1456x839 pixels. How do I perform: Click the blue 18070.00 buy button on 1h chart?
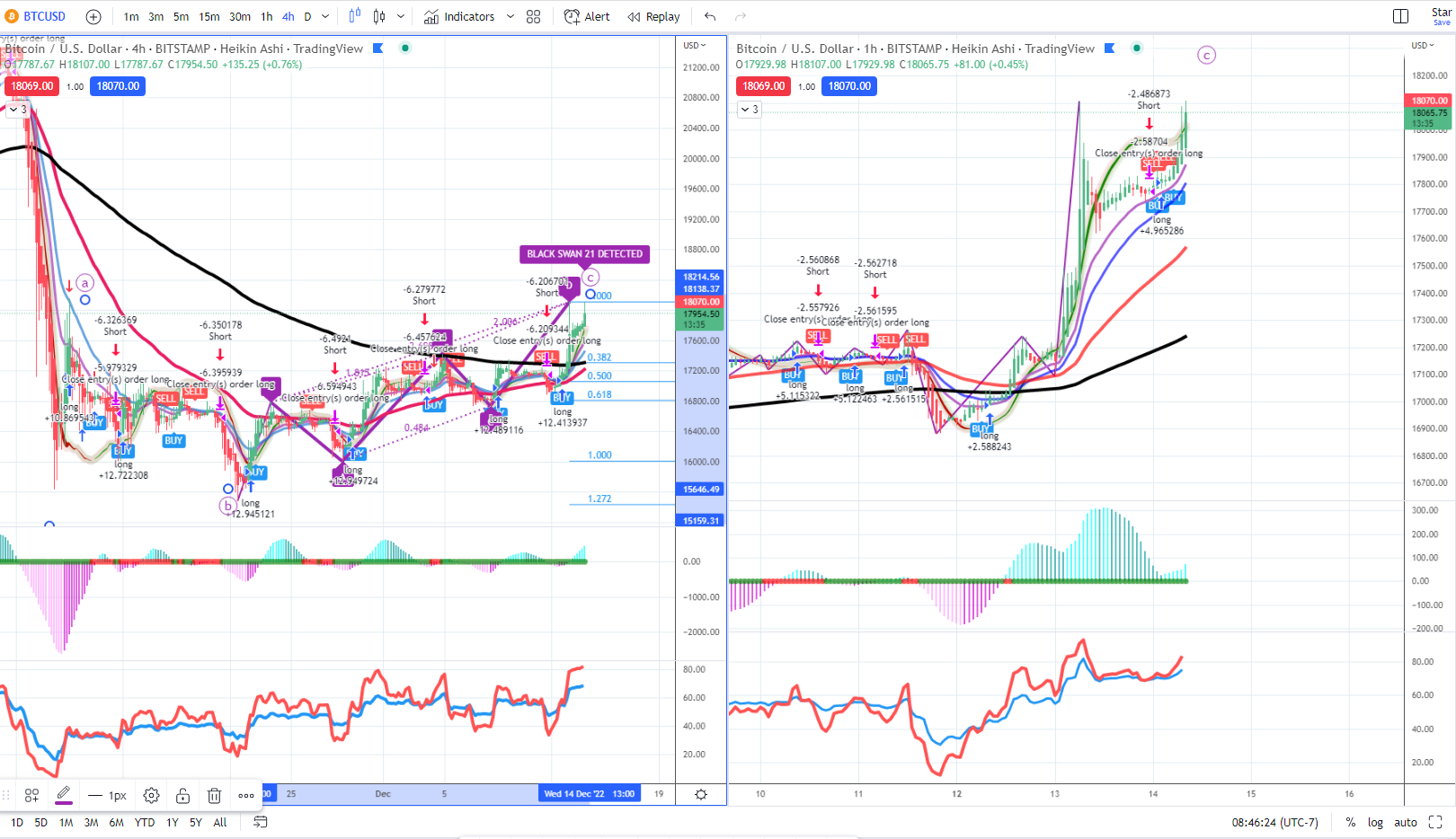click(x=849, y=86)
